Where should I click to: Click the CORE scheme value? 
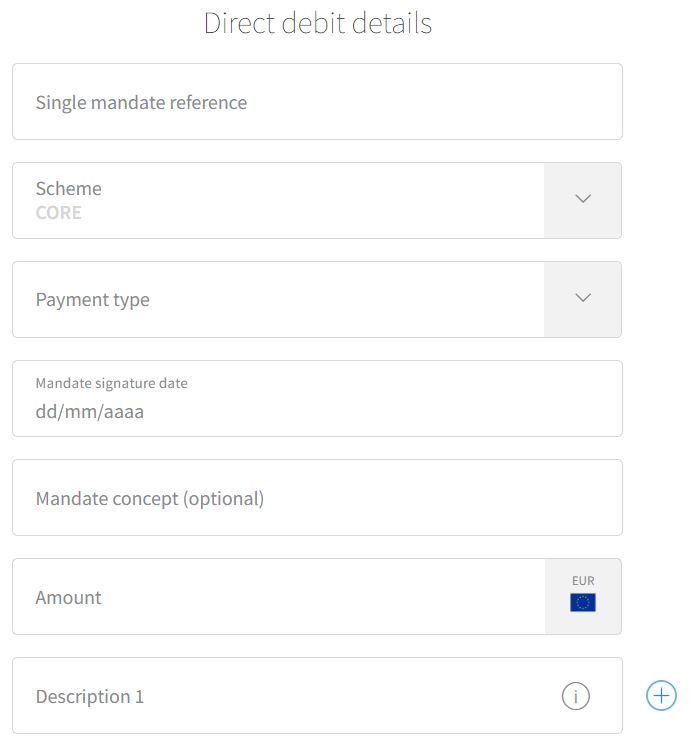pos(58,212)
